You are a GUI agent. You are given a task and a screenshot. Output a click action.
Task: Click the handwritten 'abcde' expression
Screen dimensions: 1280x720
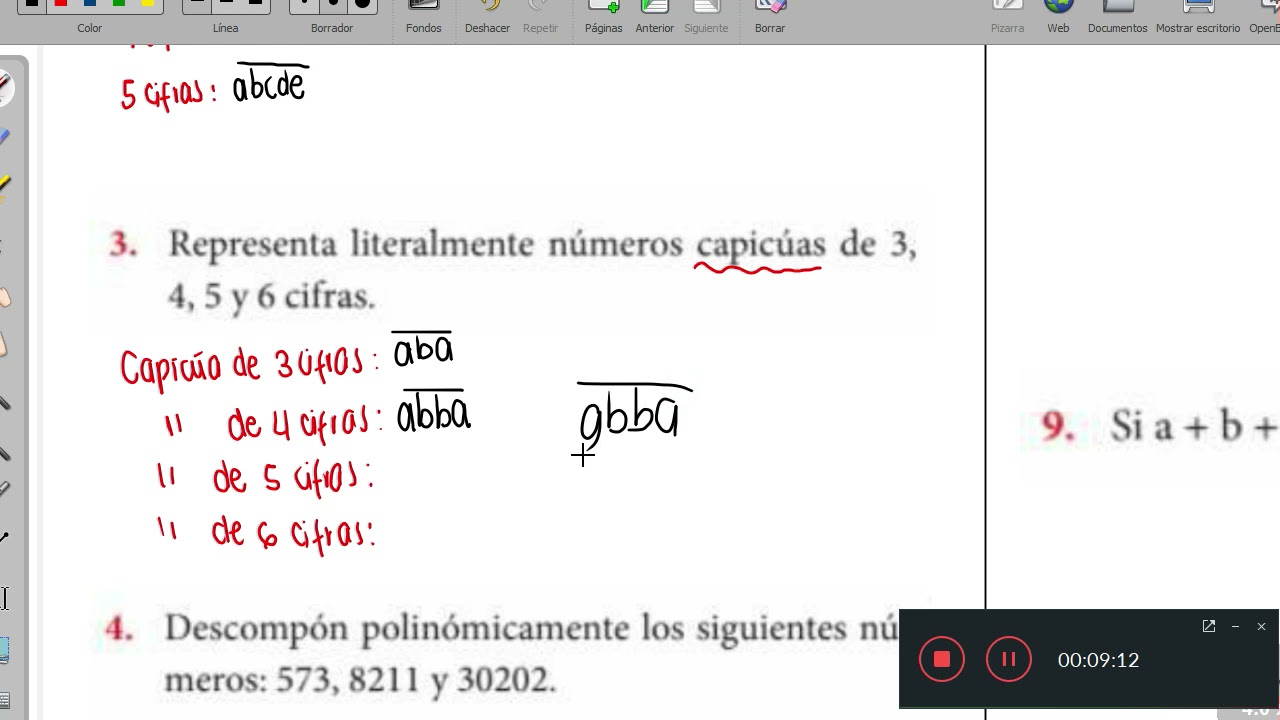click(x=270, y=83)
